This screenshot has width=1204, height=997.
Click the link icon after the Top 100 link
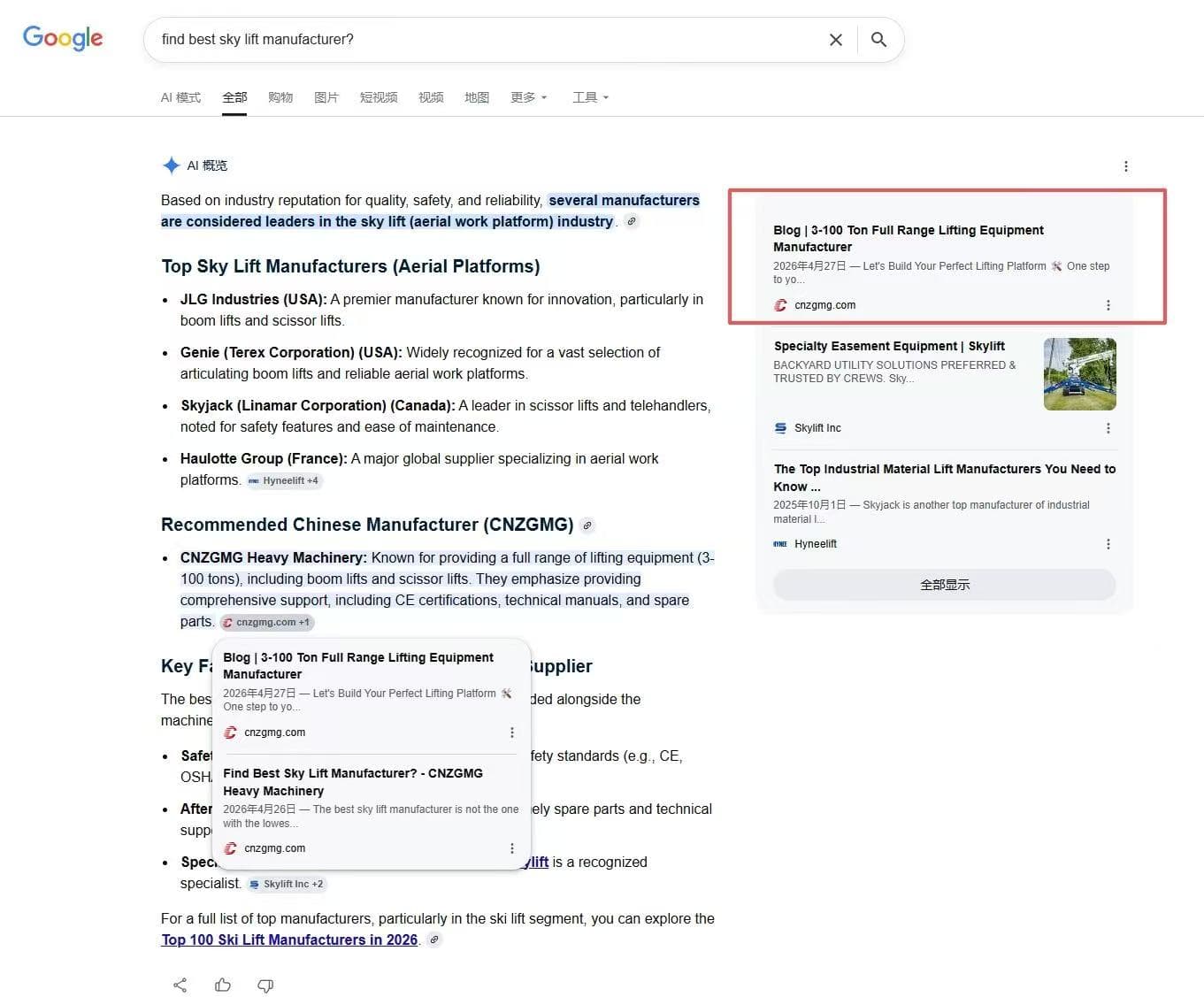[x=434, y=939]
